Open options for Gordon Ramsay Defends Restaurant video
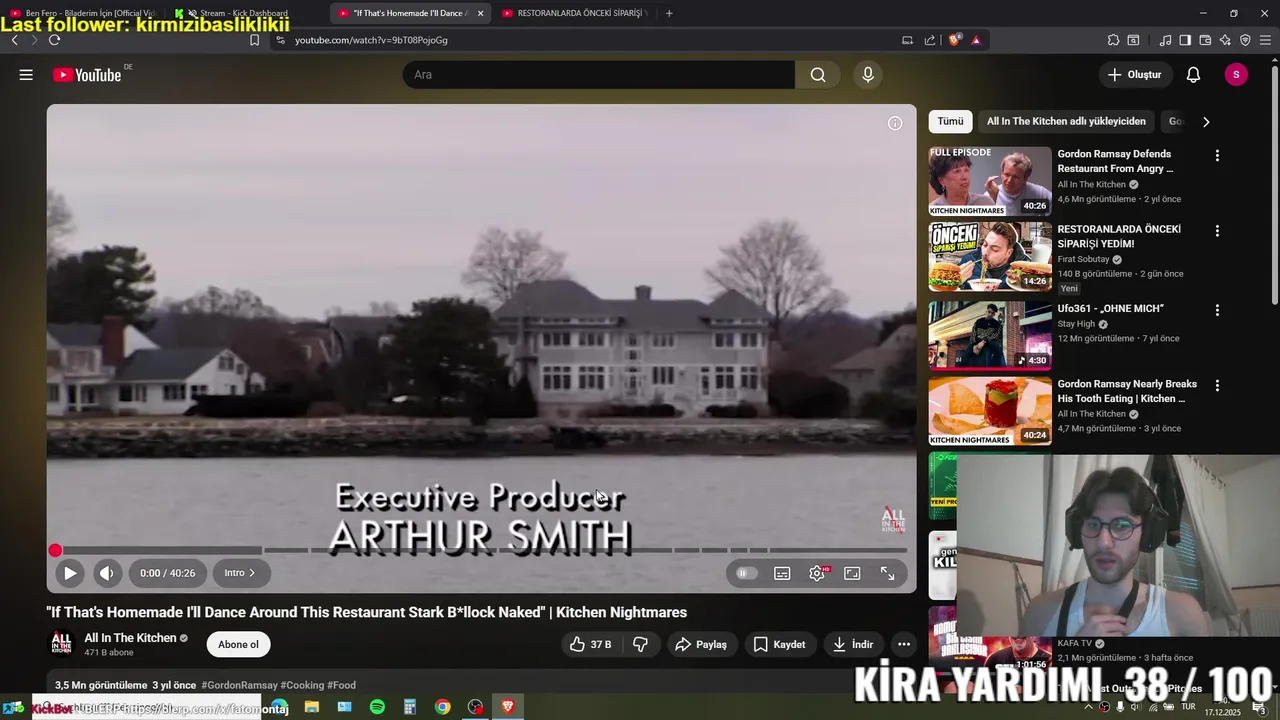 pos(1217,156)
